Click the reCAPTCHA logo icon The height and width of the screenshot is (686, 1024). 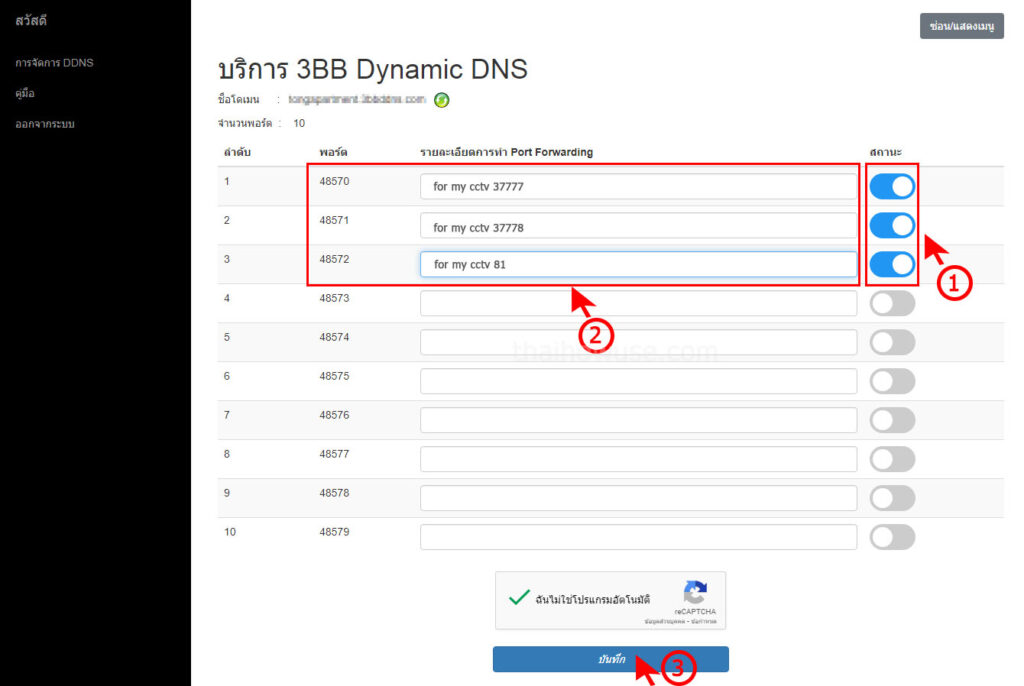click(x=695, y=592)
